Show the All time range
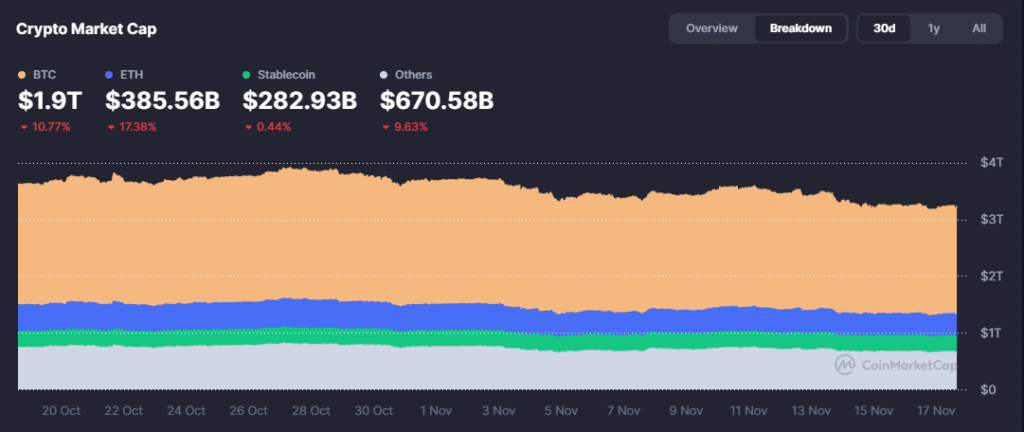The image size is (1024, 432). [979, 28]
